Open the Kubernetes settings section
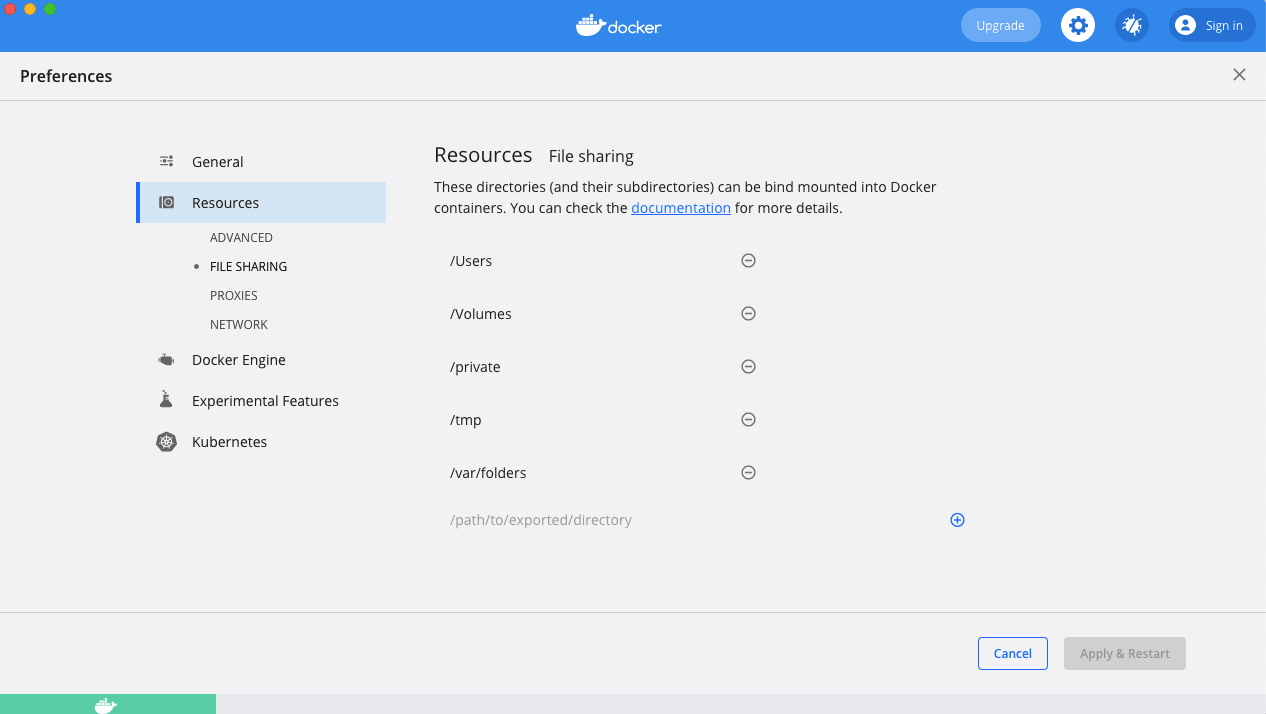The width and height of the screenshot is (1266, 714). tap(229, 441)
